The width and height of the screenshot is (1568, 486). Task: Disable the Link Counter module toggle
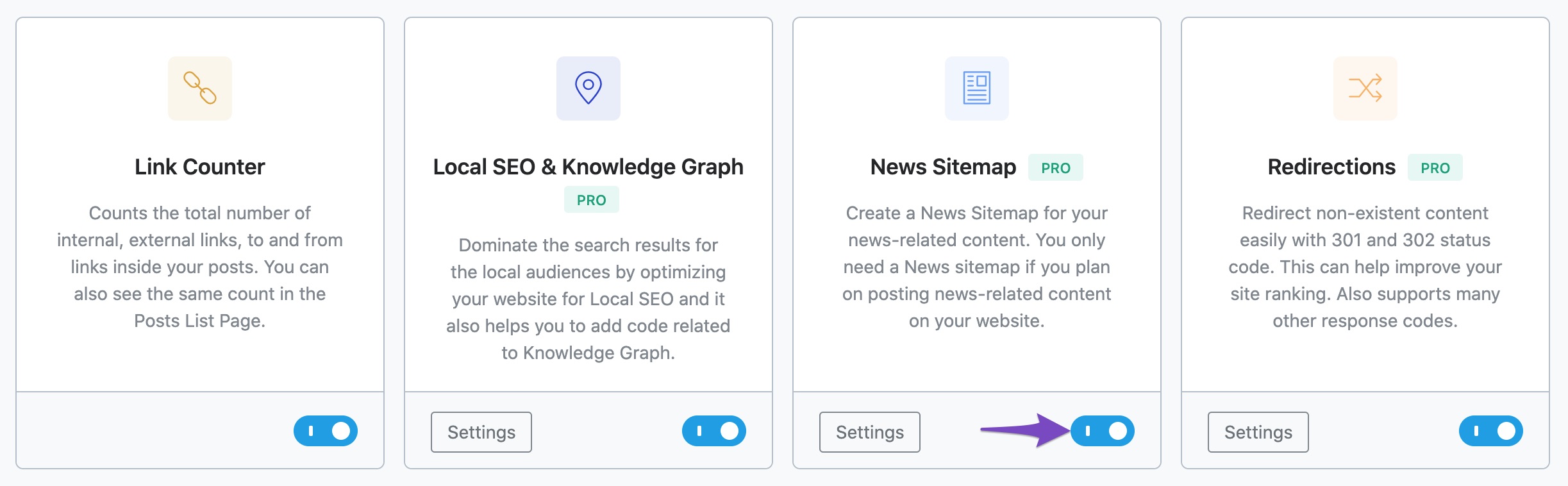(326, 431)
